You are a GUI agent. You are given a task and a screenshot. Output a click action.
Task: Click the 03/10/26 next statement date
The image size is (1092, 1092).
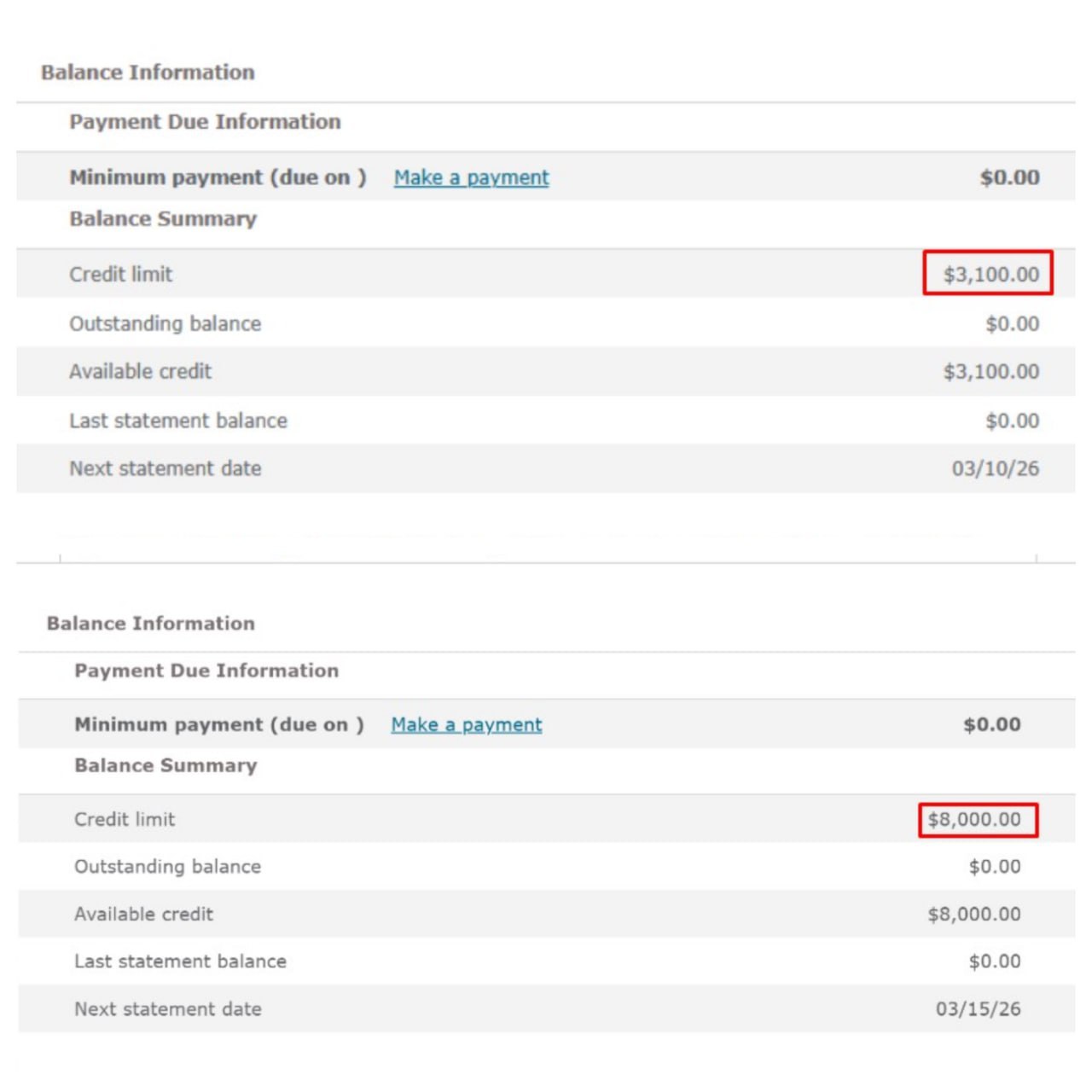point(995,468)
